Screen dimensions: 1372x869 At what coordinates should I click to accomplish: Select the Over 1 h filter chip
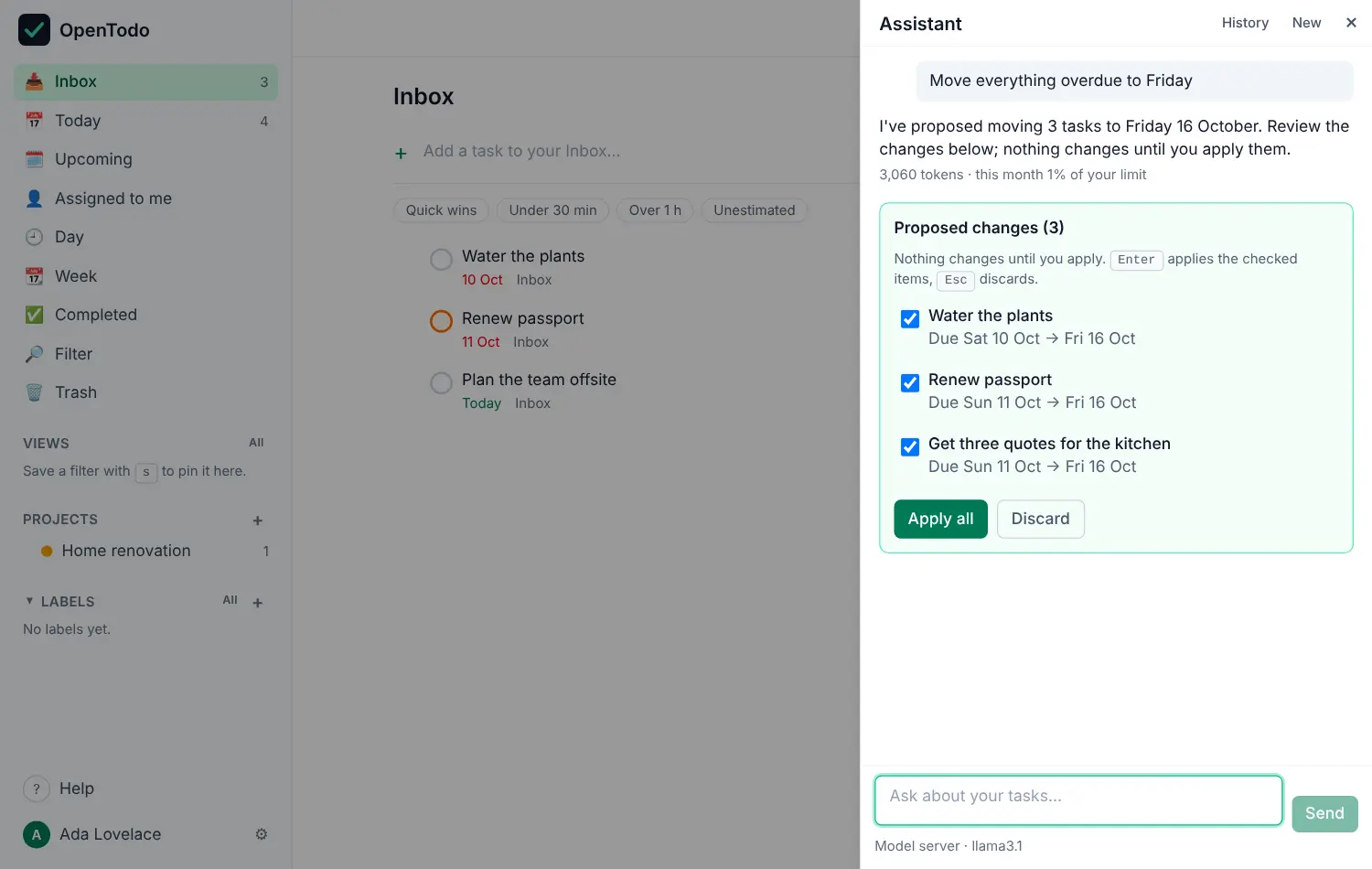(655, 210)
